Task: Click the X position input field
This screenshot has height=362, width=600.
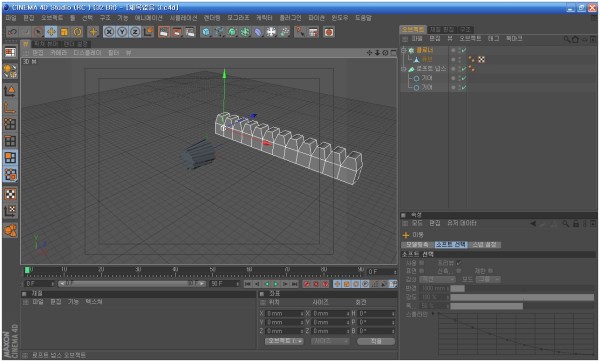Action: (284, 314)
